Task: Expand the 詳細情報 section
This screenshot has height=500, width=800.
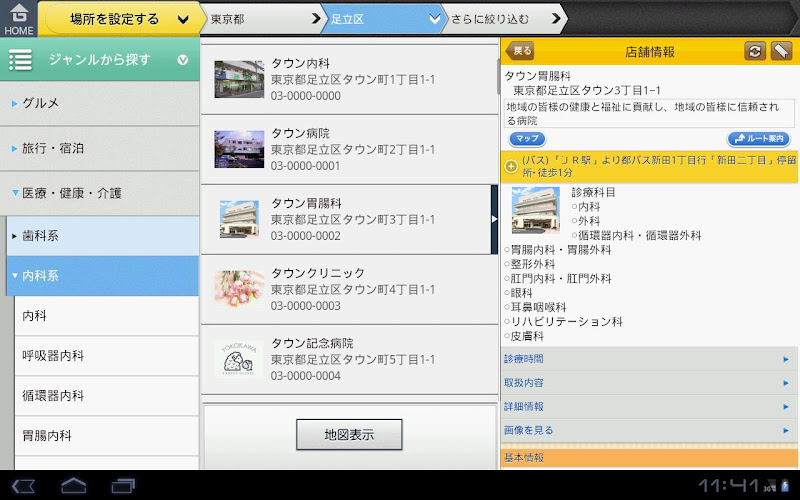Action: coord(649,407)
